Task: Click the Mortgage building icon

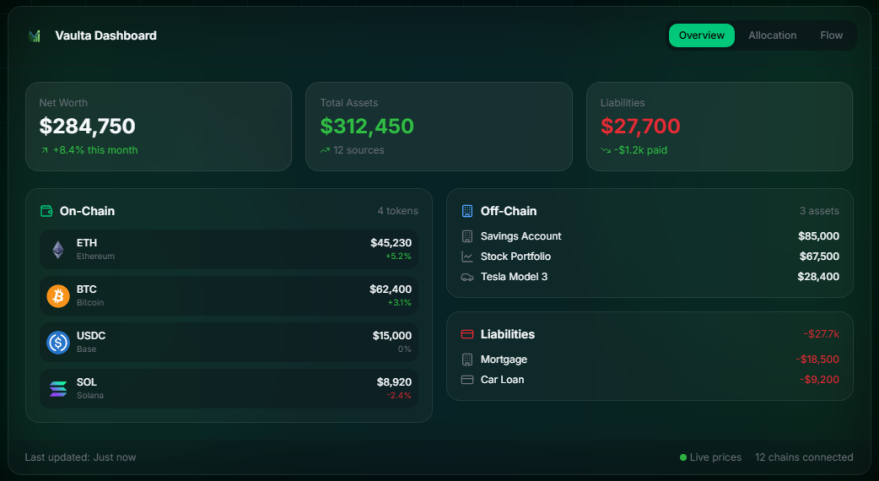Action: pos(467,360)
